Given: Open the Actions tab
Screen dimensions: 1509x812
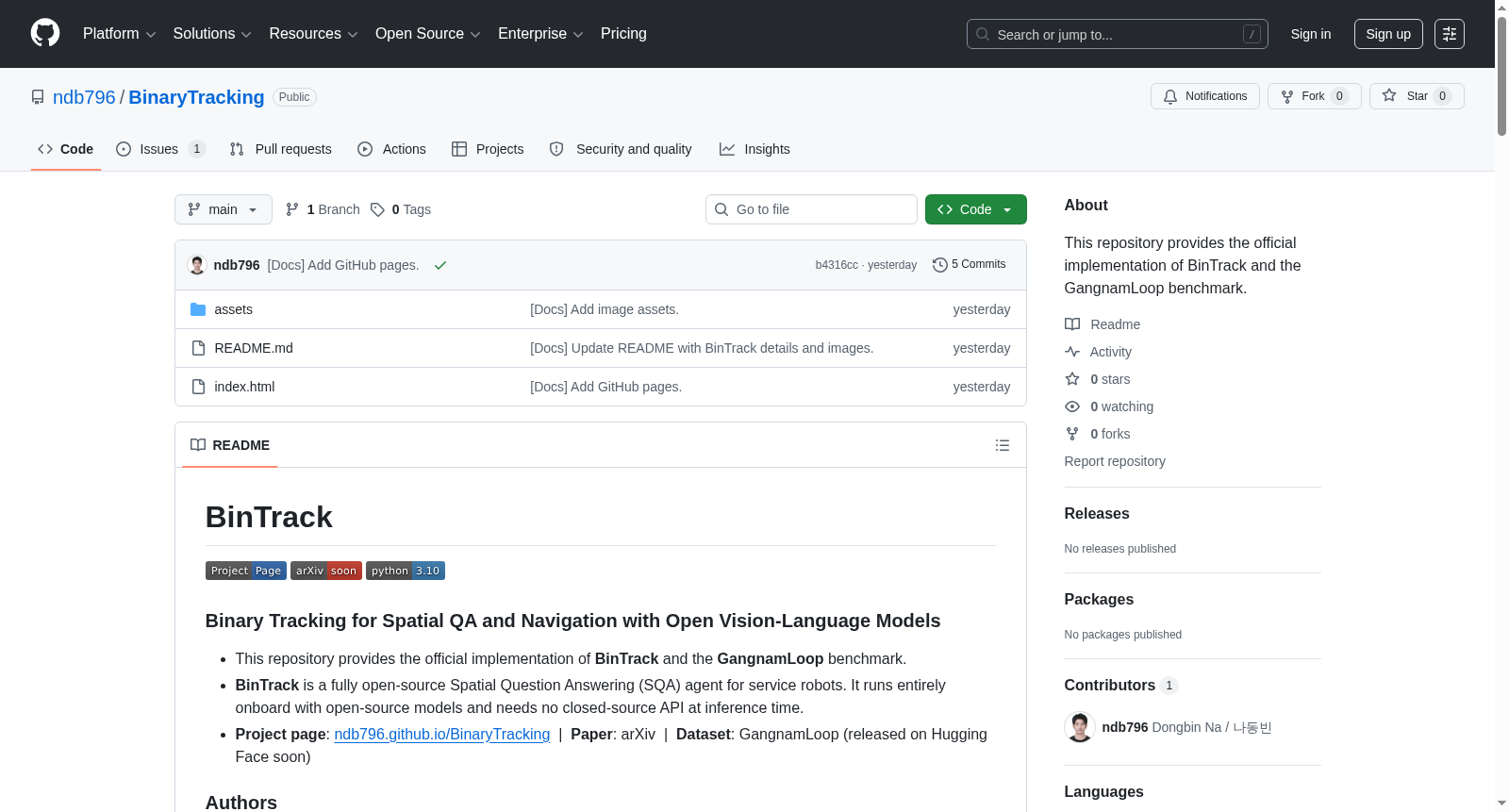Looking at the screenshot, I should 392,149.
